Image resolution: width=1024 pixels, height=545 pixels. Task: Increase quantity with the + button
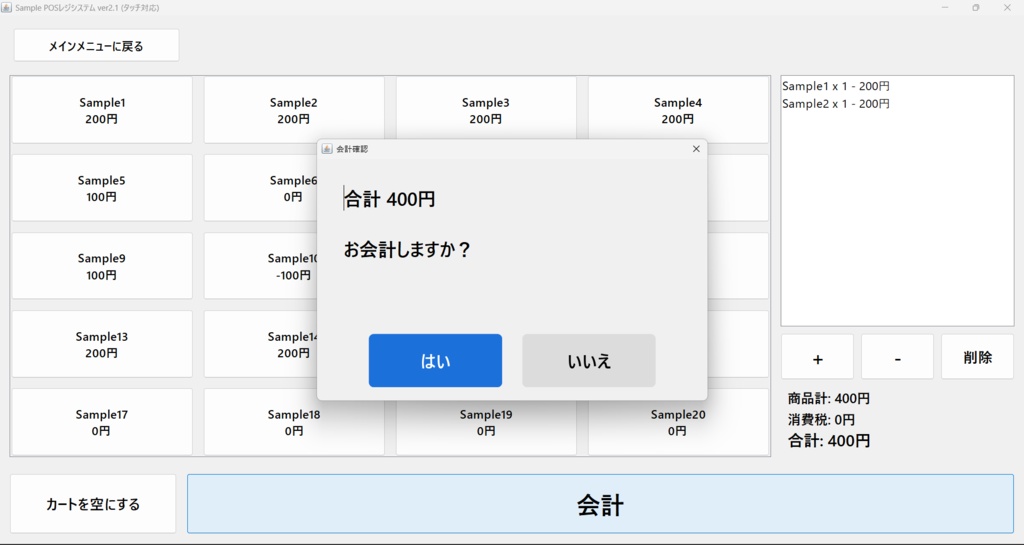click(x=818, y=357)
